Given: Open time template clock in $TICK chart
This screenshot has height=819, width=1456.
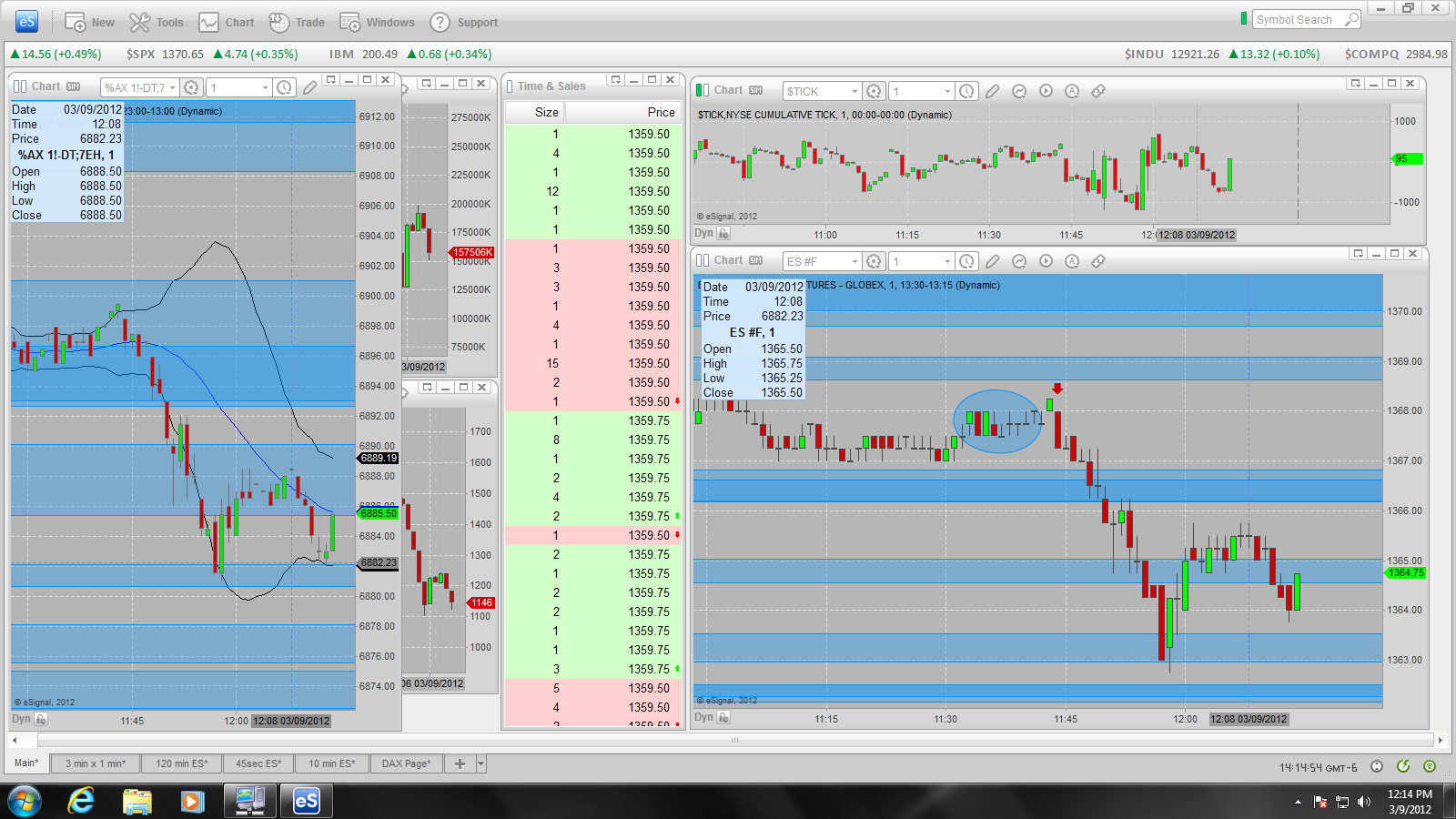Looking at the screenshot, I should tap(966, 91).
